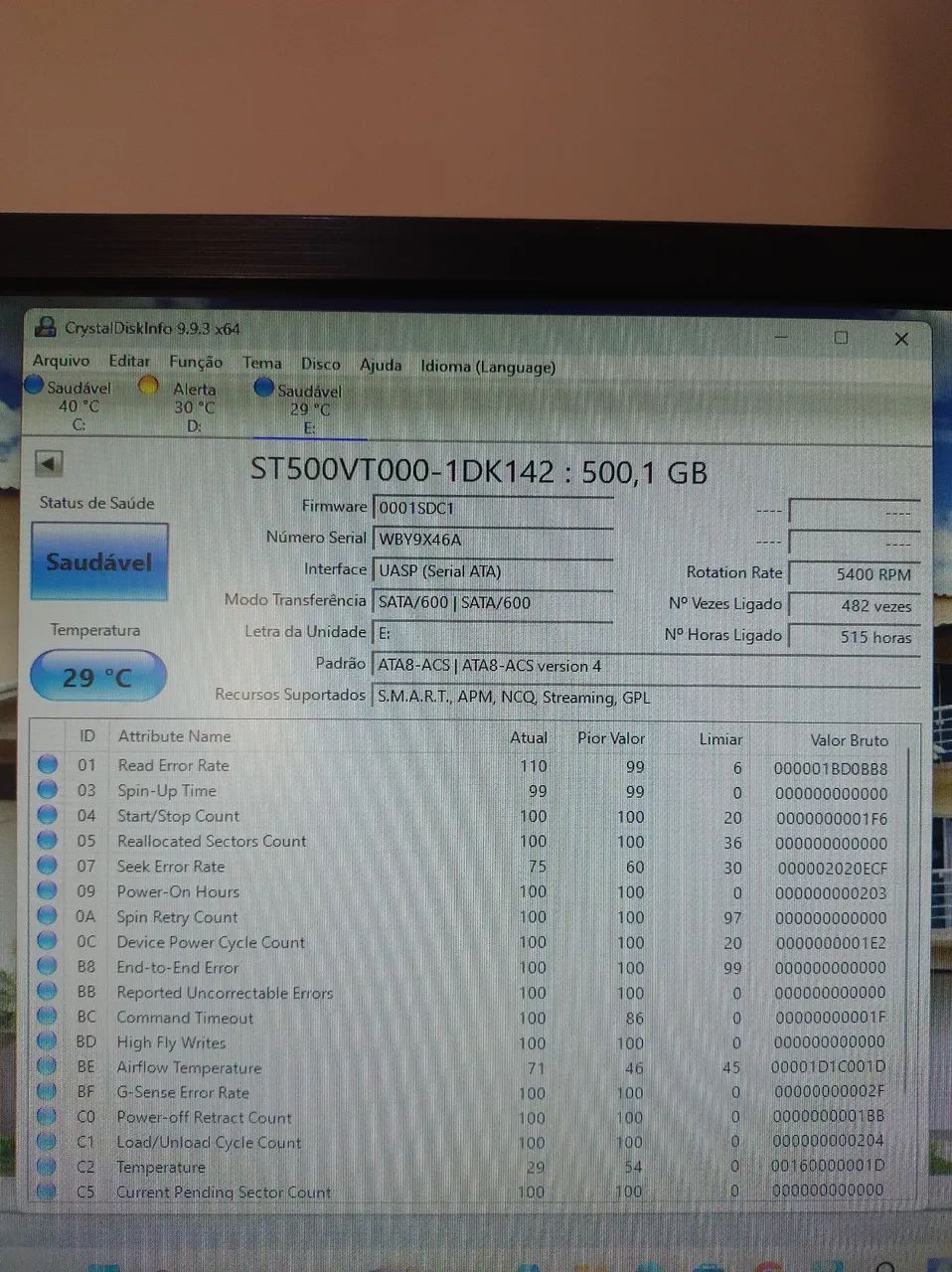Click the Attribute Name column header
952x1272 pixels.
click(x=175, y=736)
